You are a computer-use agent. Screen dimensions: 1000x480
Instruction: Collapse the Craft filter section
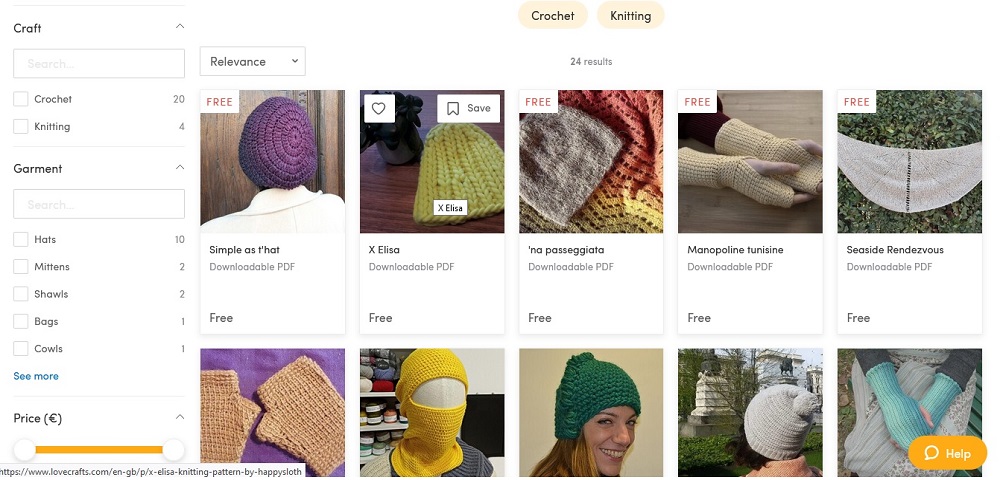click(179, 28)
